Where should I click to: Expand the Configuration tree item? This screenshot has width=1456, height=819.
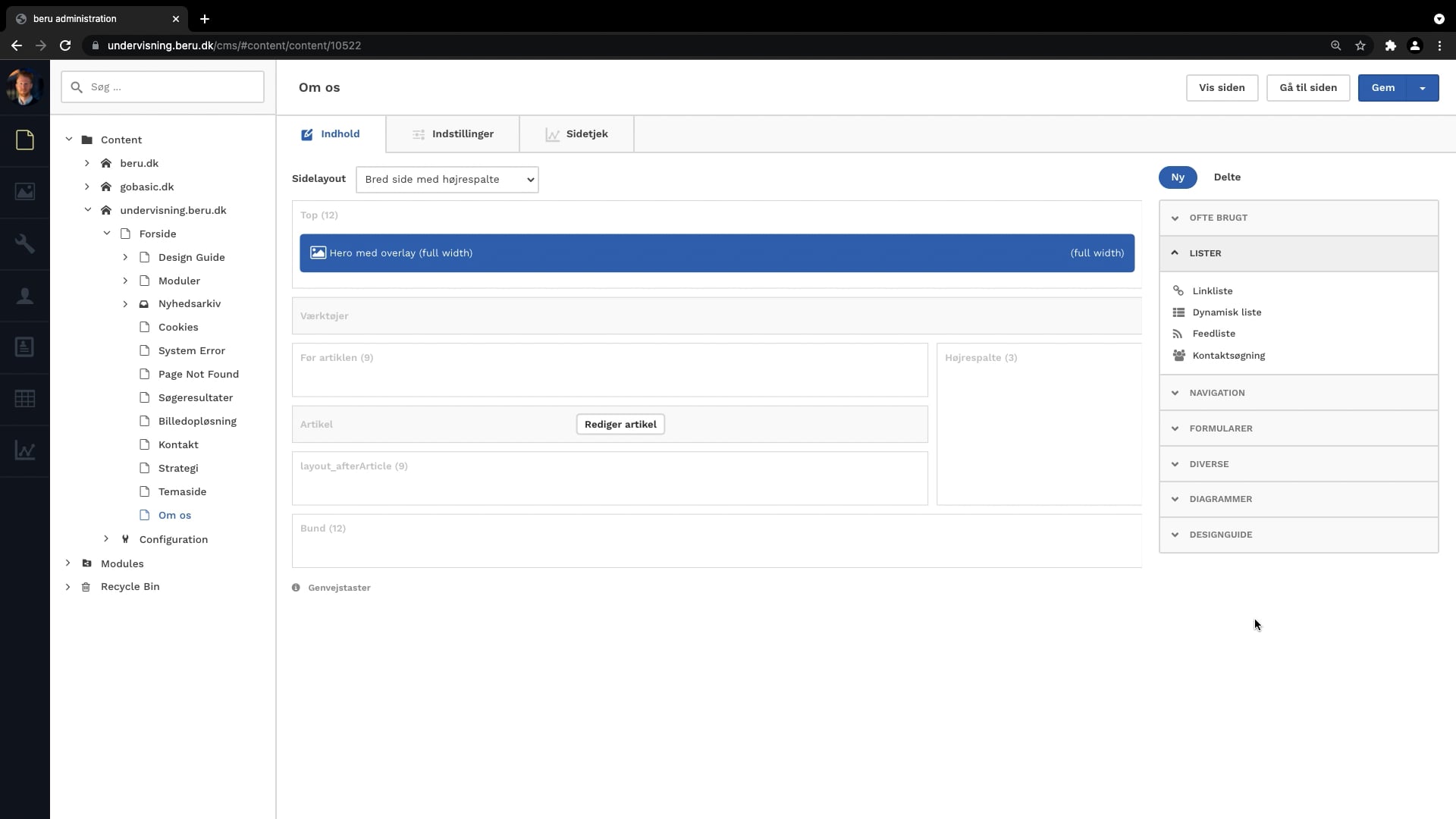[x=105, y=539]
